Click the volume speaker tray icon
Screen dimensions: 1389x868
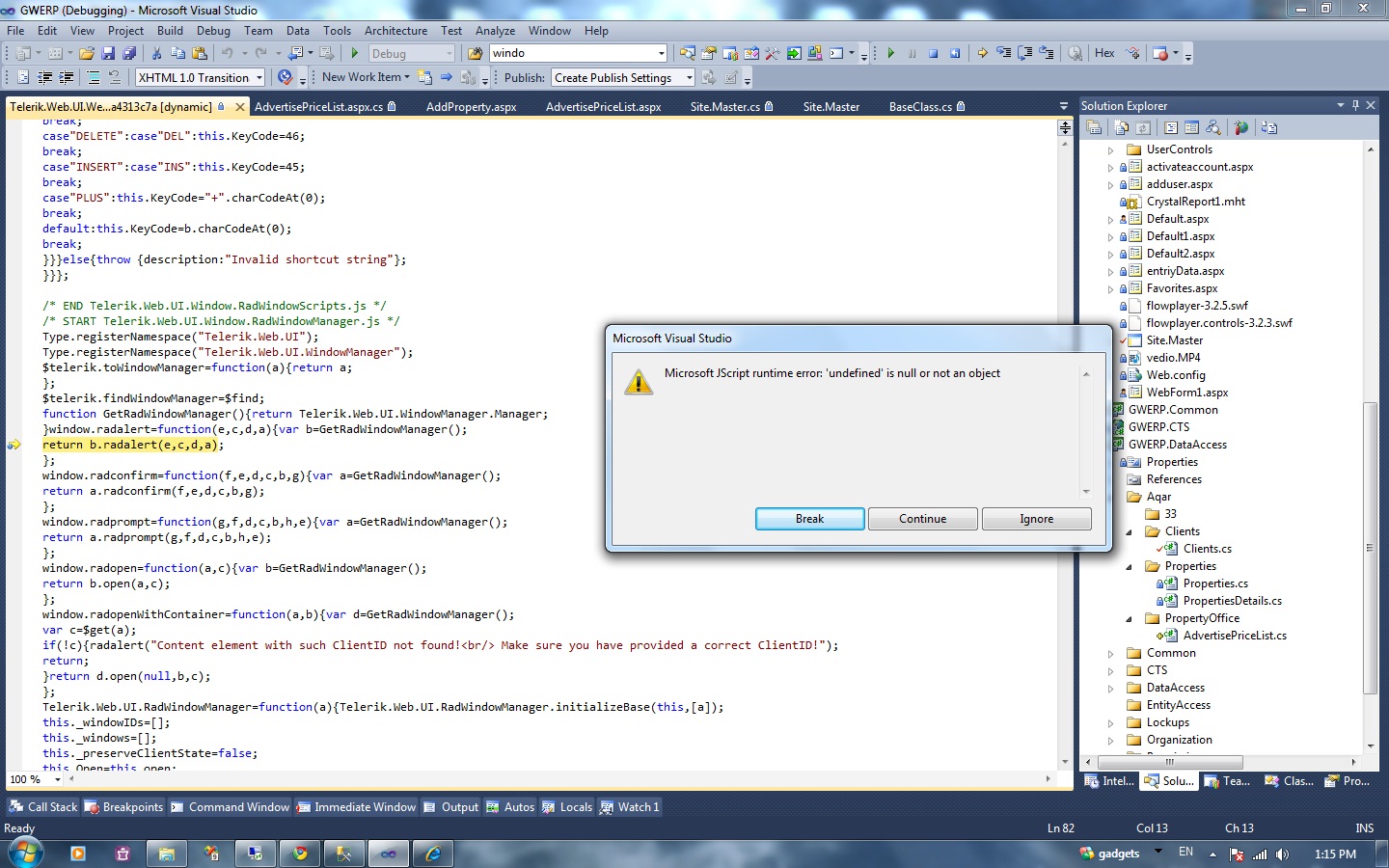pyautogui.click(x=1282, y=854)
